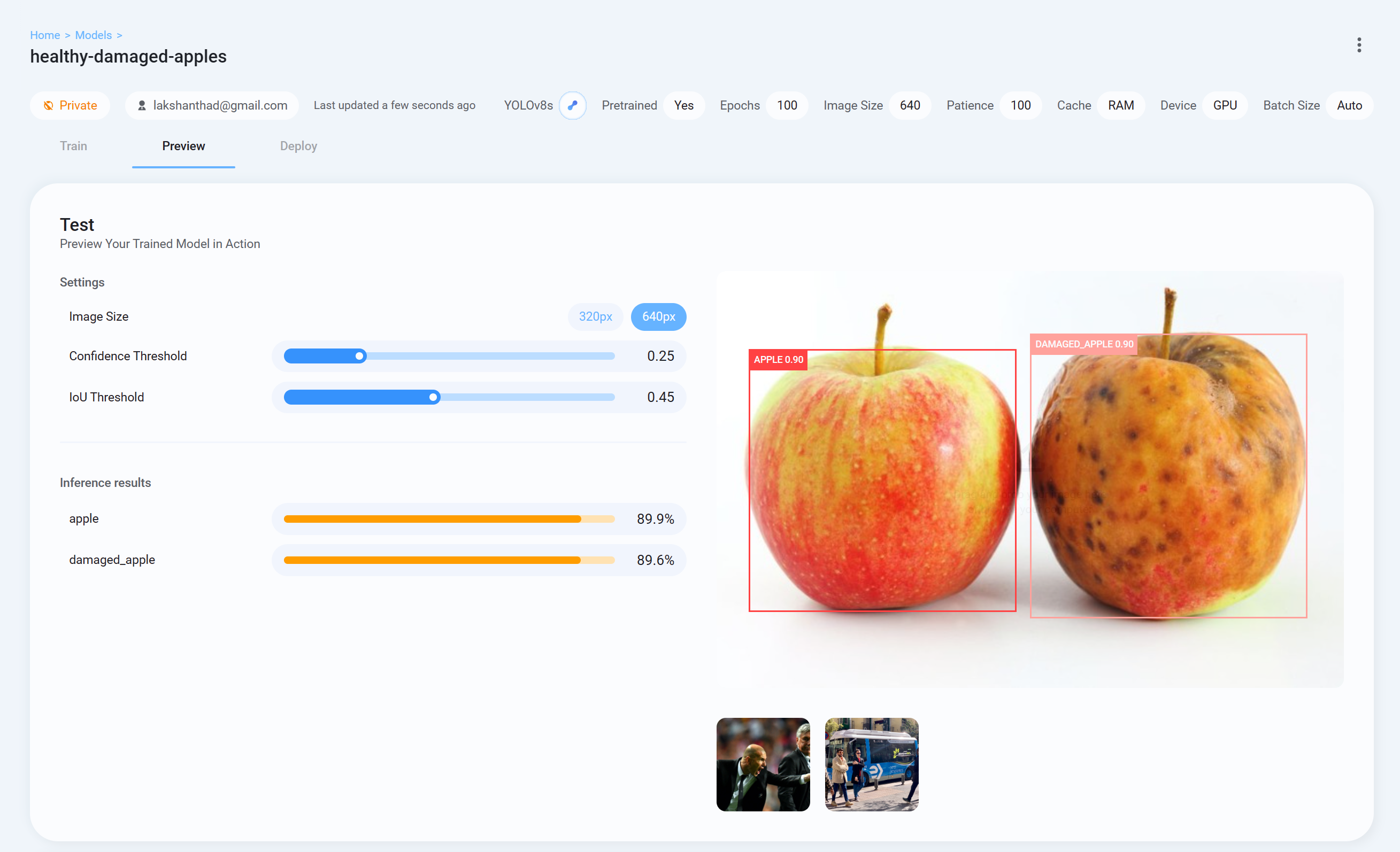Image resolution: width=1400 pixels, height=852 pixels.
Task: Click the private model lock icon
Action: pyautogui.click(x=49, y=105)
